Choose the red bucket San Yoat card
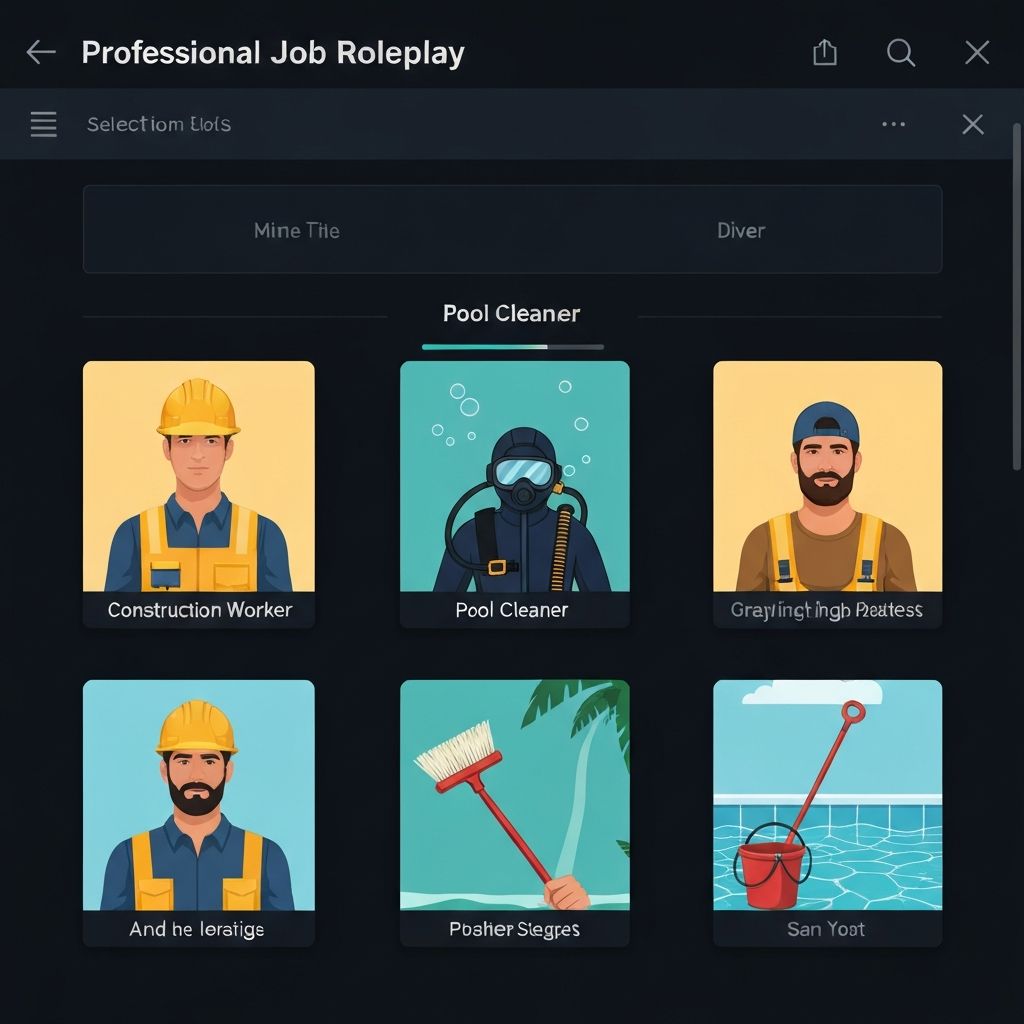The image size is (1024, 1024). [x=827, y=795]
